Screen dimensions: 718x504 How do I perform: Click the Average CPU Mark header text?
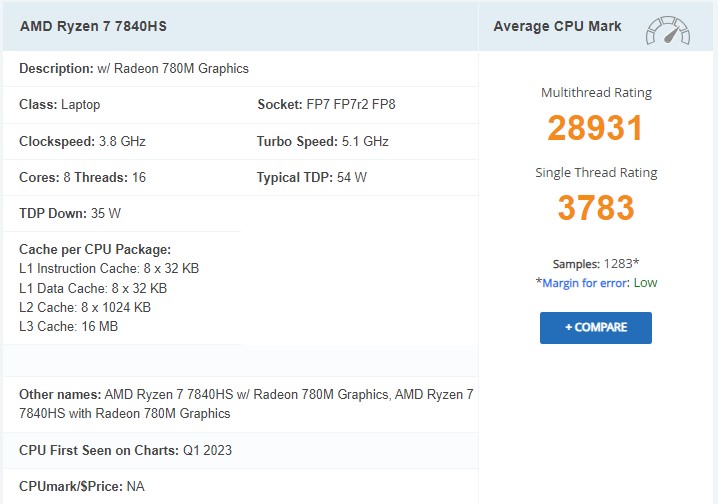click(x=557, y=26)
